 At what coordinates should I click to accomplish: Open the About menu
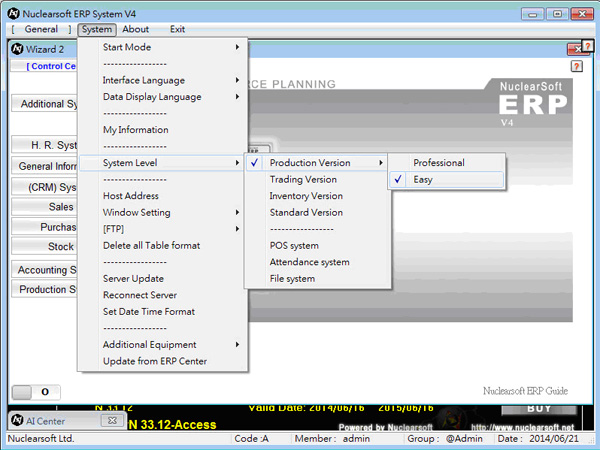(135, 29)
